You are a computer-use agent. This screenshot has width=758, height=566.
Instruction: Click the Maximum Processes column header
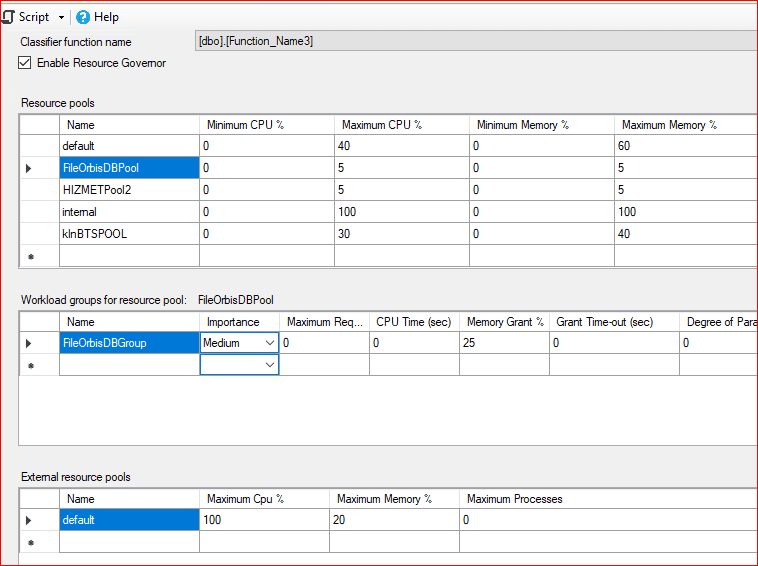pyautogui.click(x=514, y=498)
